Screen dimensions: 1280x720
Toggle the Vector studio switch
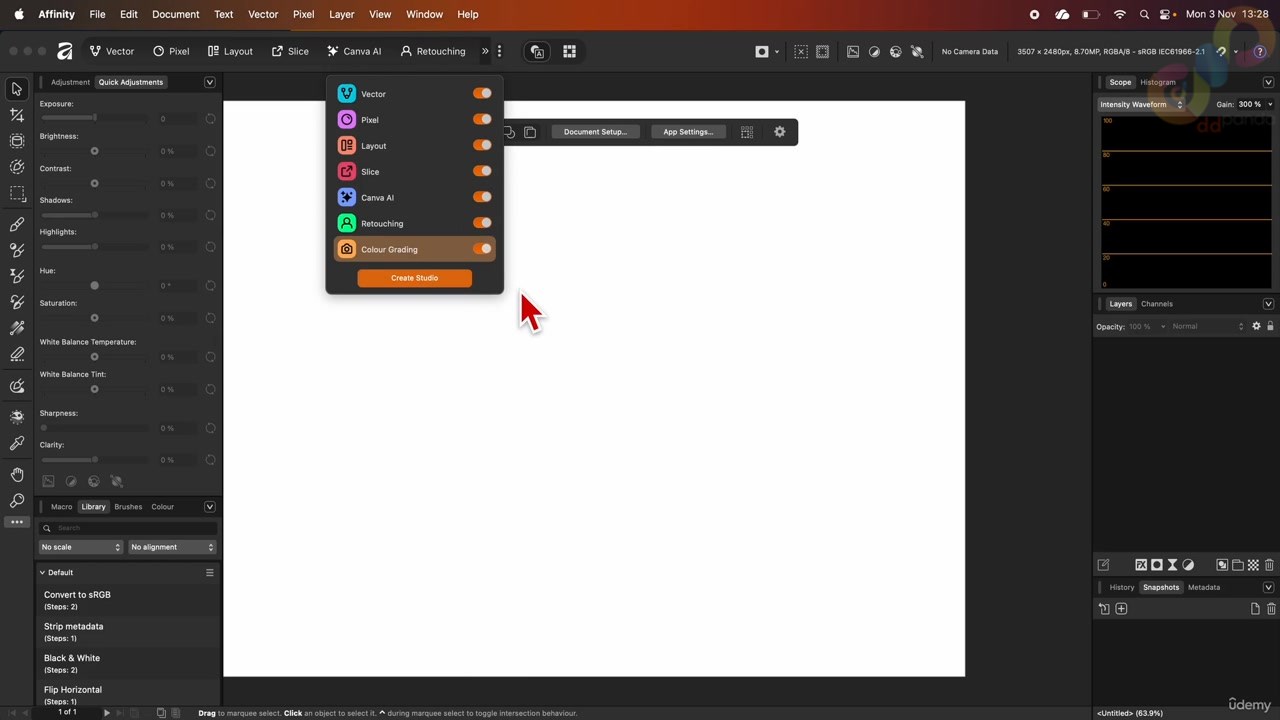click(x=483, y=93)
